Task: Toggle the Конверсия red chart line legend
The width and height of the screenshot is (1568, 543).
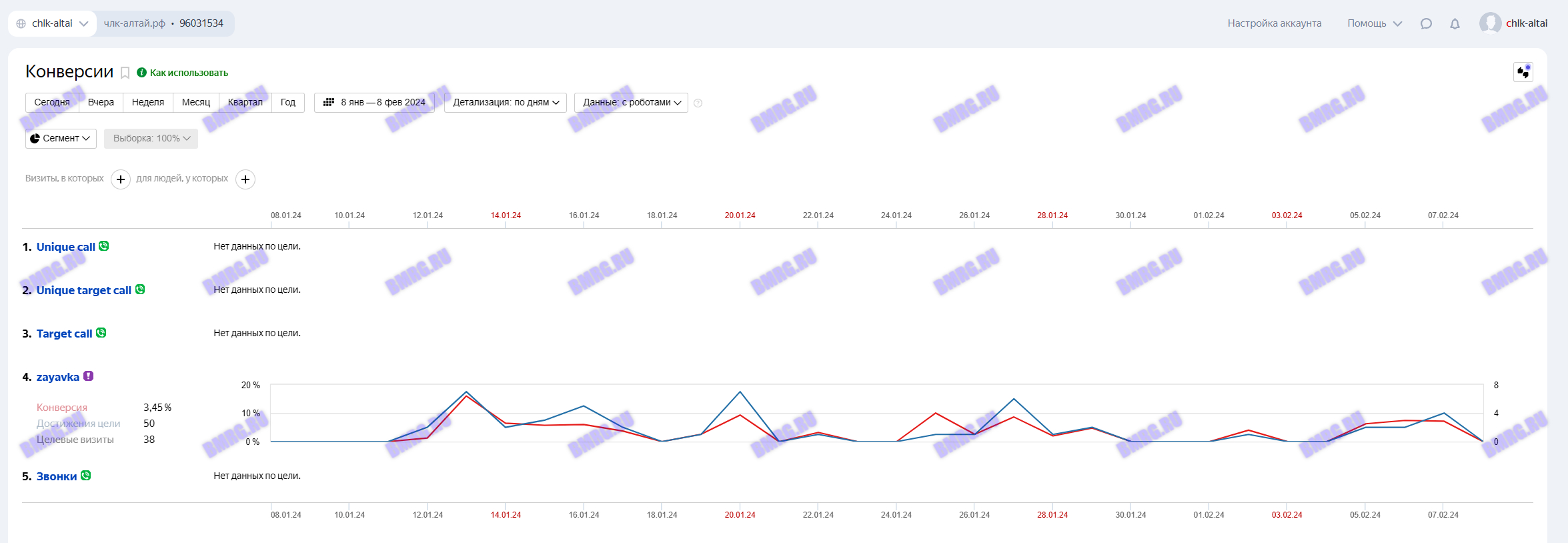Action: tap(62, 408)
